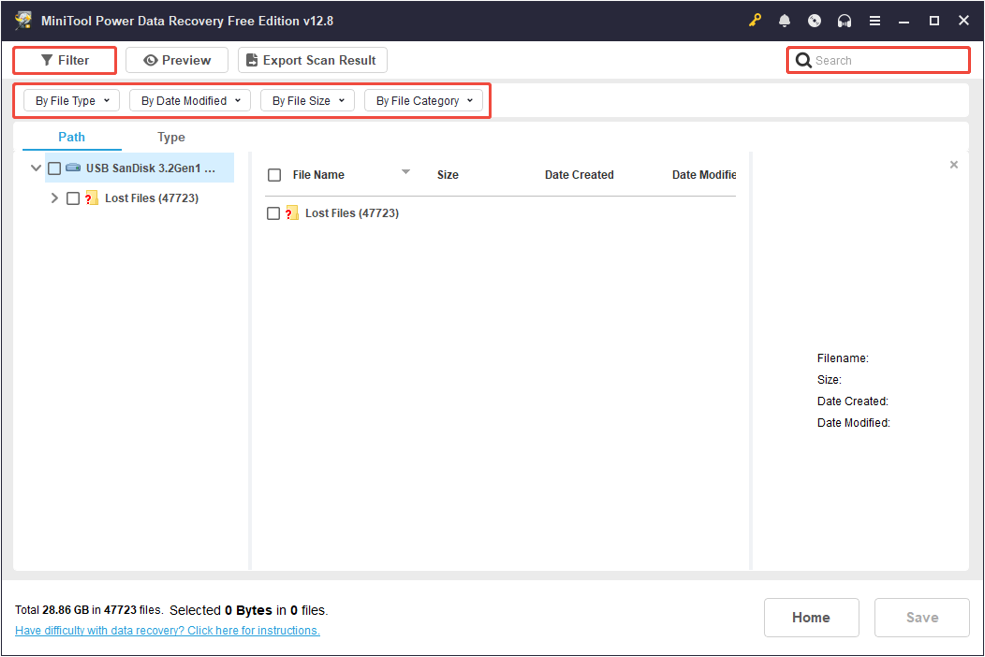Click the search magnifier icon
This screenshot has width=985, height=657.
804,60
